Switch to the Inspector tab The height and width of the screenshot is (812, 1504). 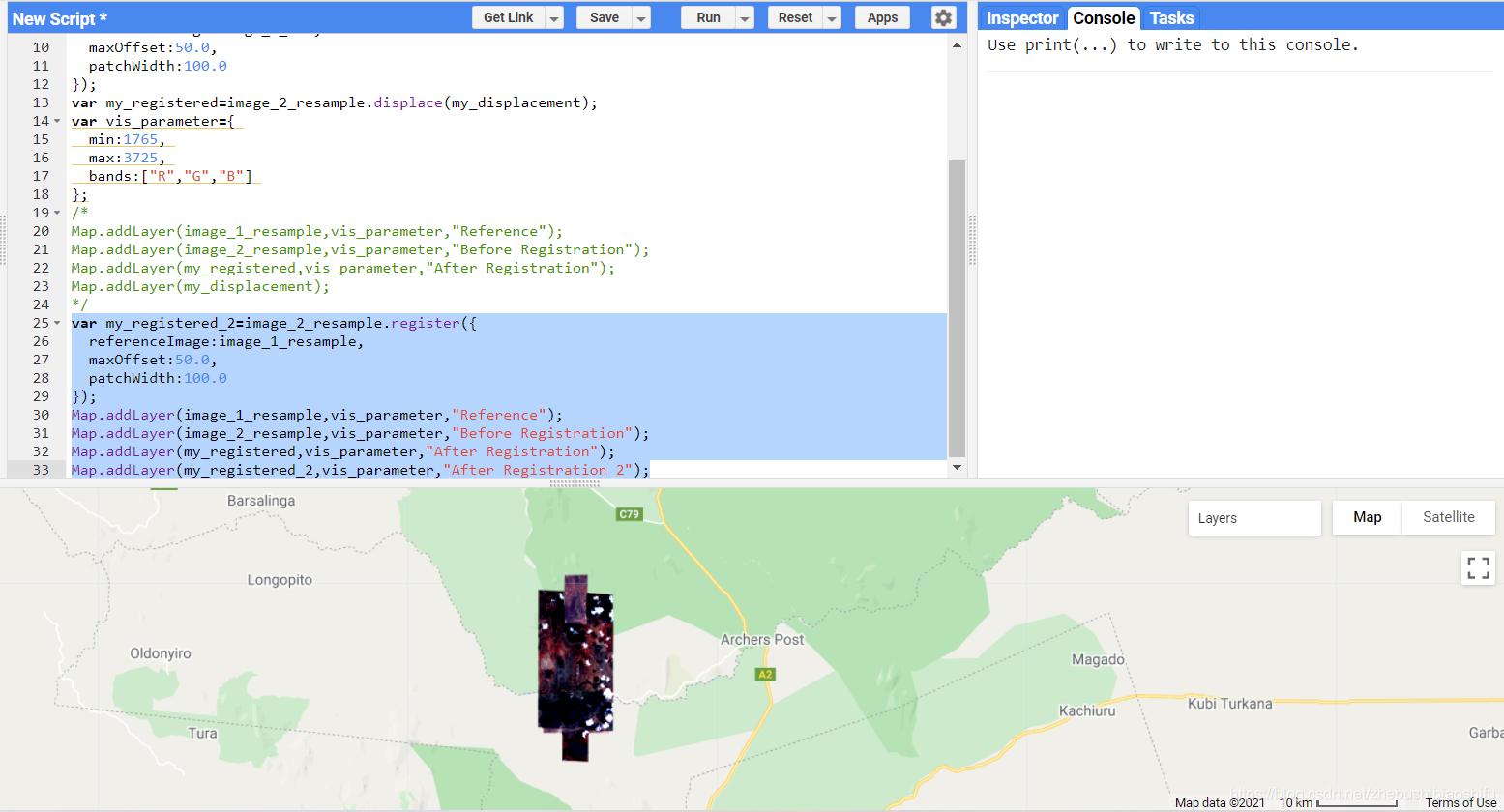(1020, 17)
